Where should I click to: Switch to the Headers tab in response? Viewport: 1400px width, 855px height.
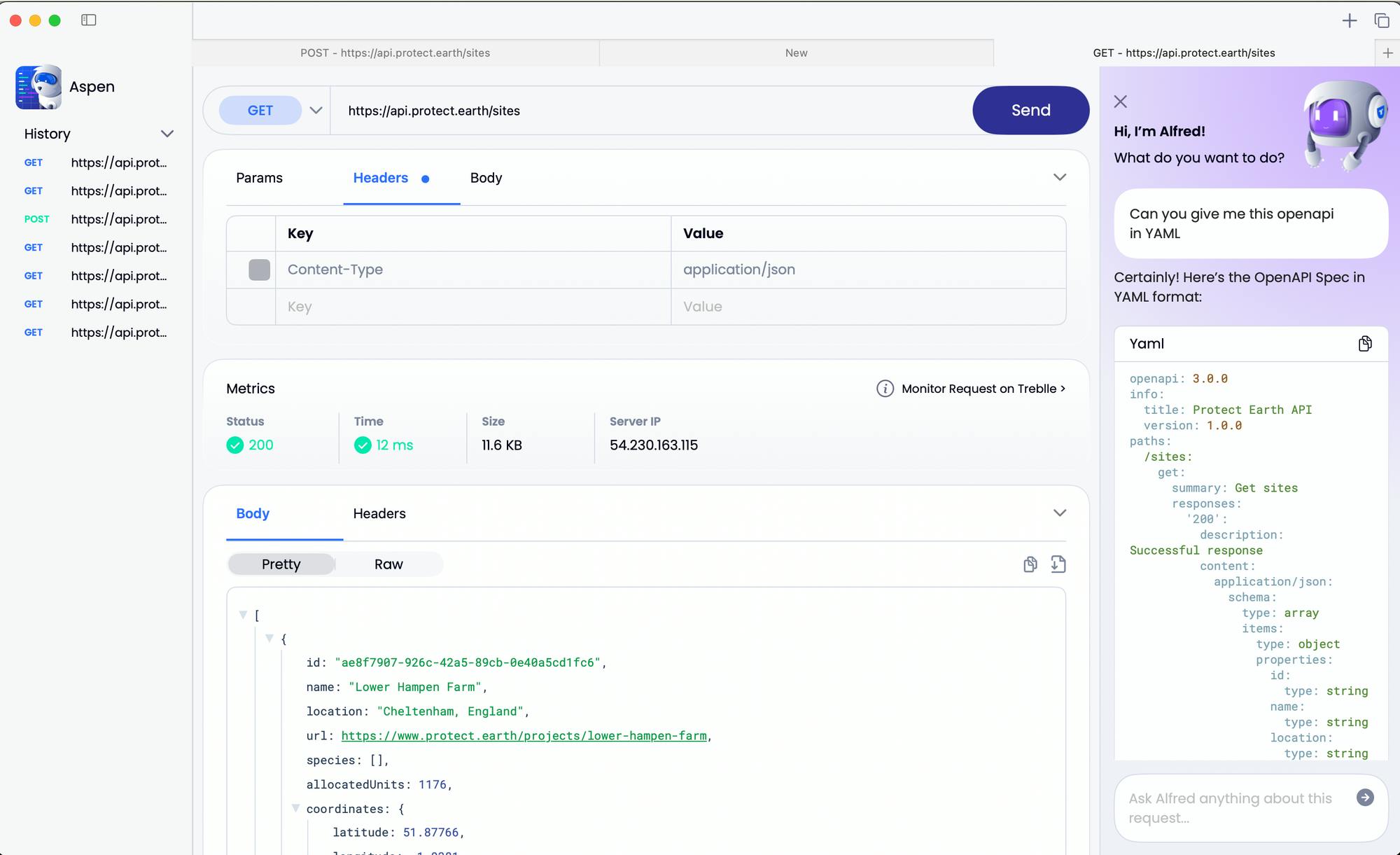coord(378,513)
